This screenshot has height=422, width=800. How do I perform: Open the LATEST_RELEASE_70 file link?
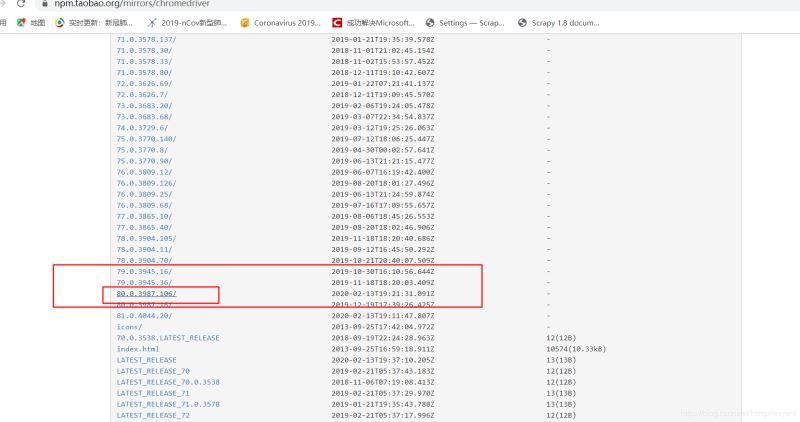[x=153, y=371]
